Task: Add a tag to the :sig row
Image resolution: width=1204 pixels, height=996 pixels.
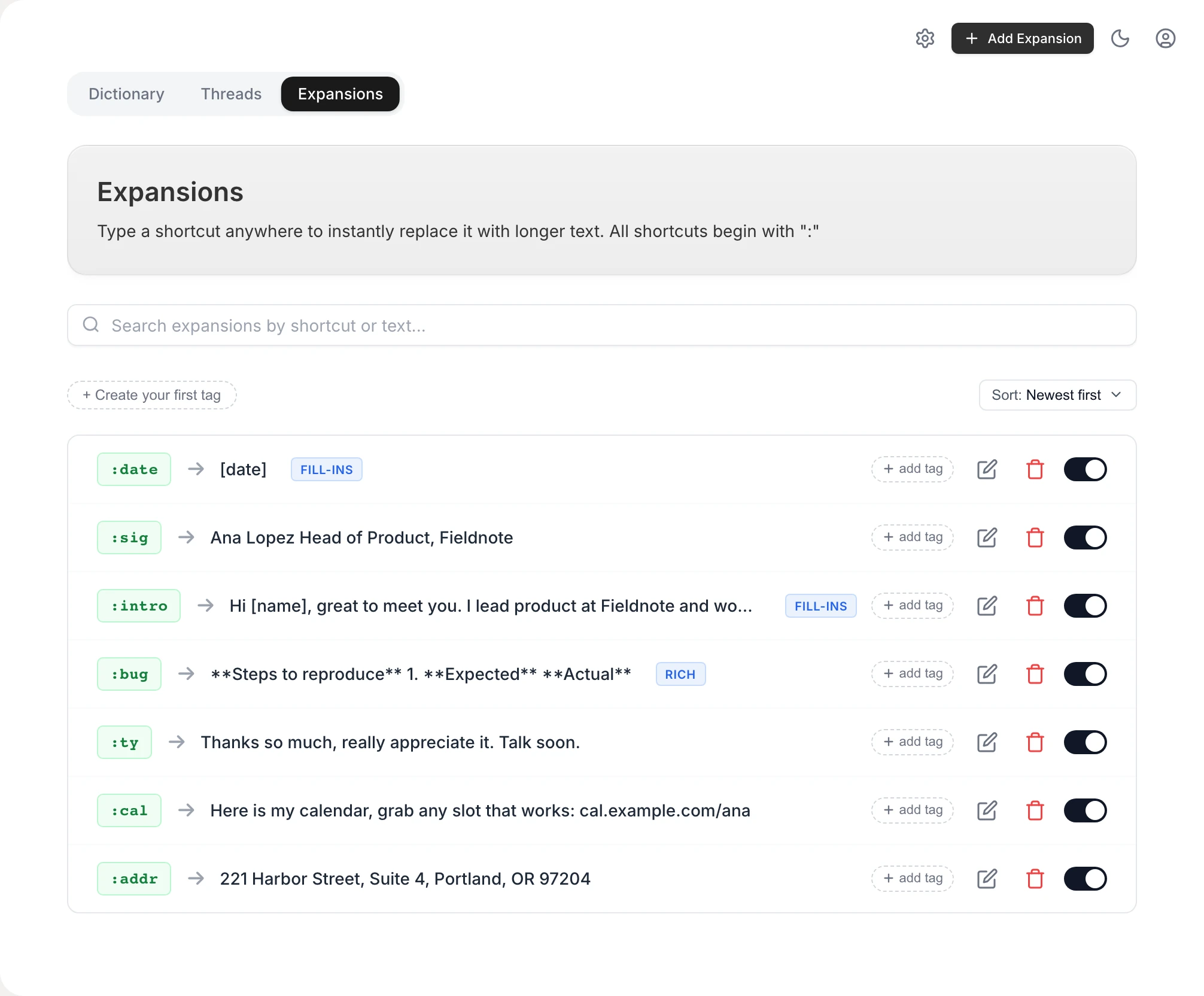Action: pyautogui.click(x=913, y=538)
